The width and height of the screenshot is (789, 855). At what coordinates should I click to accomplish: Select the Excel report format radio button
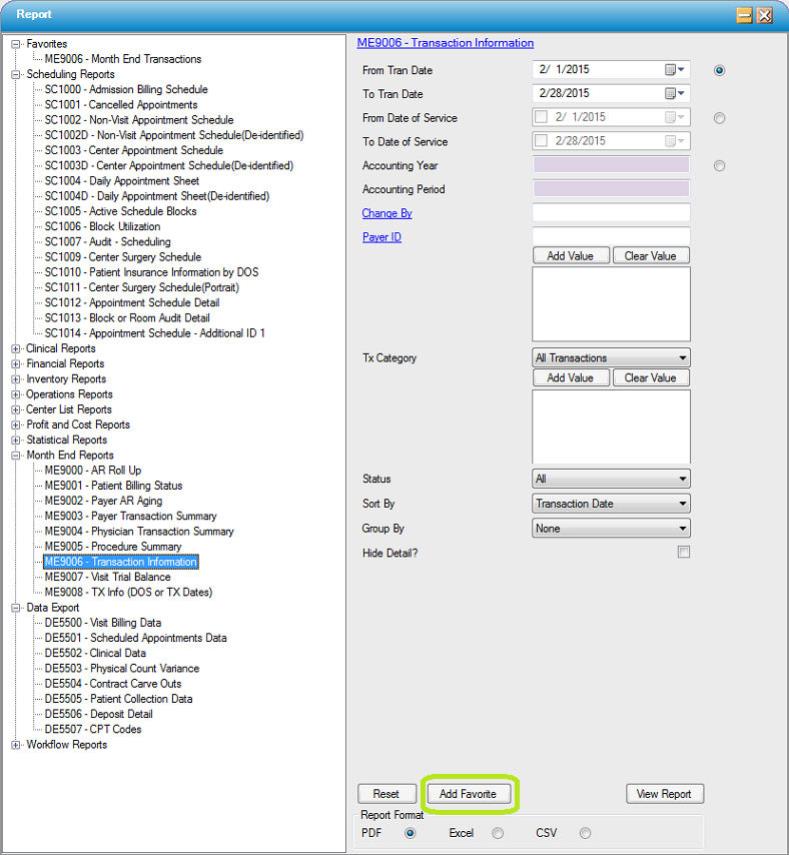(497, 833)
